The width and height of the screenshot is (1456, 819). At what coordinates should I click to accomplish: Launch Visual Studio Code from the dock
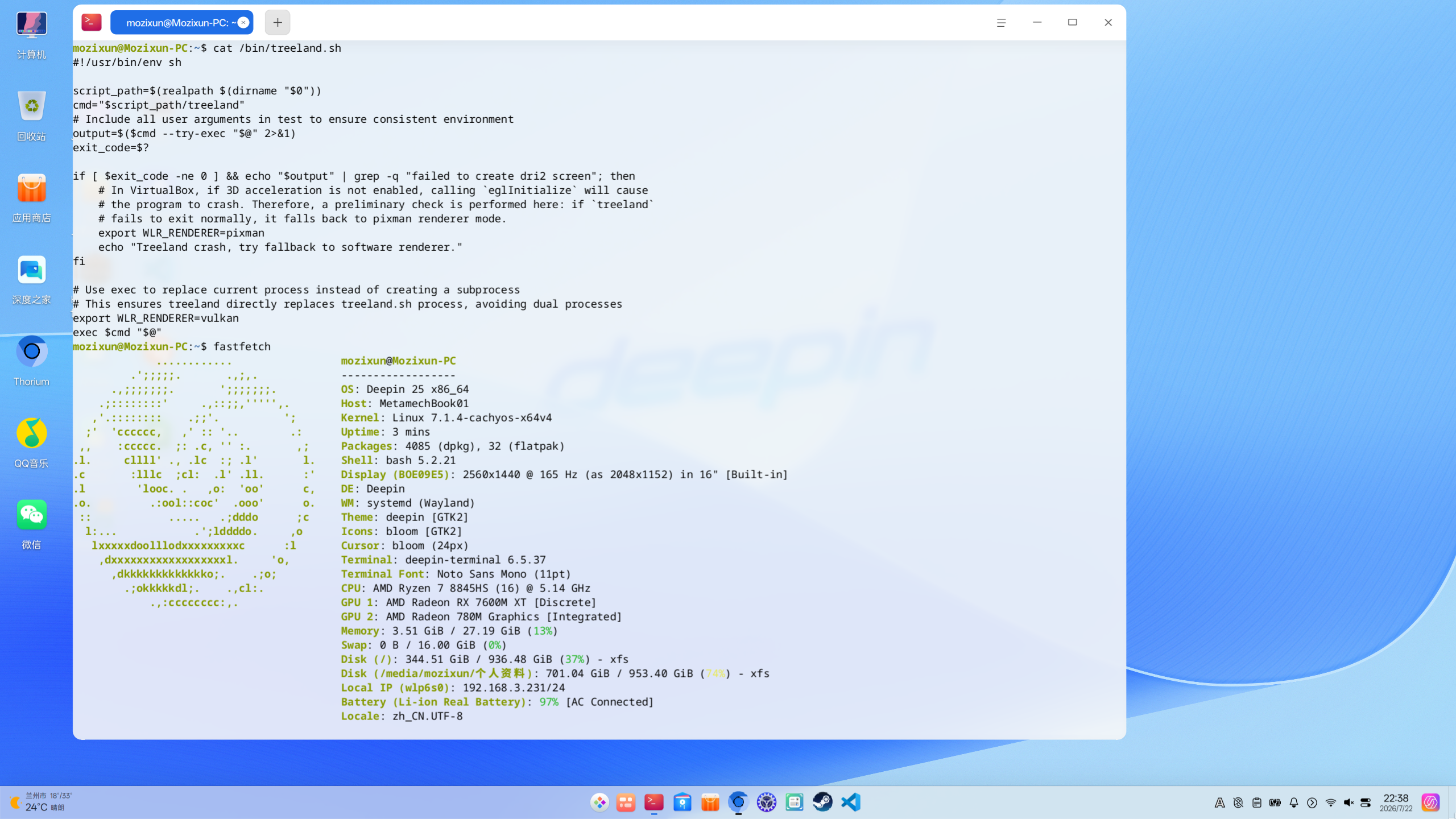click(x=851, y=803)
